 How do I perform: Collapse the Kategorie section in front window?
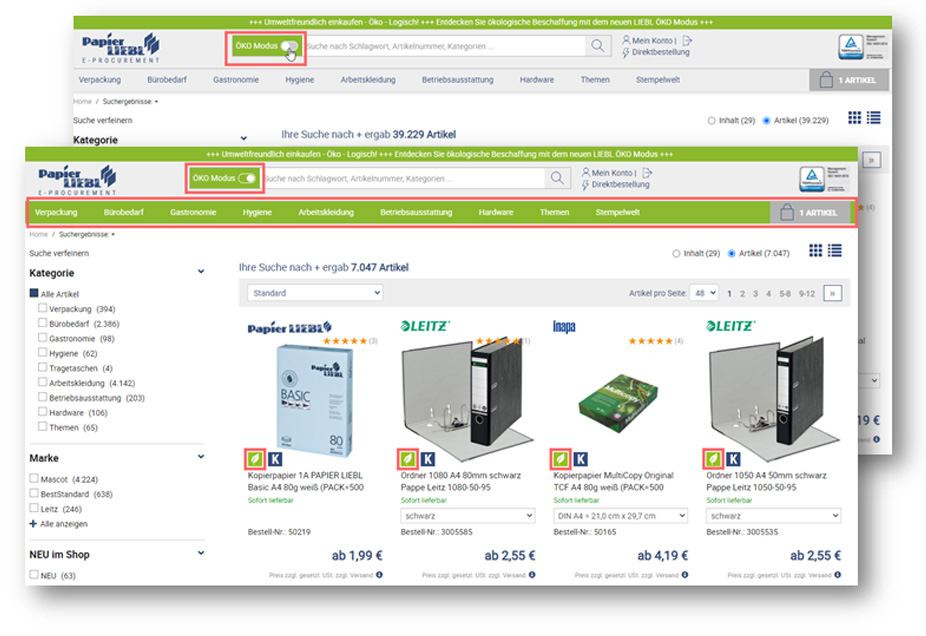pyautogui.click(x=201, y=272)
